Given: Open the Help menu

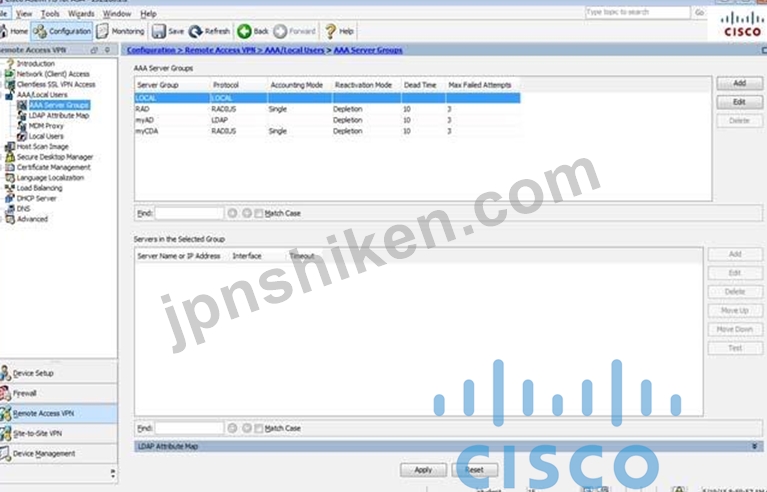Looking at the screenshot, I should coord(148,14).
